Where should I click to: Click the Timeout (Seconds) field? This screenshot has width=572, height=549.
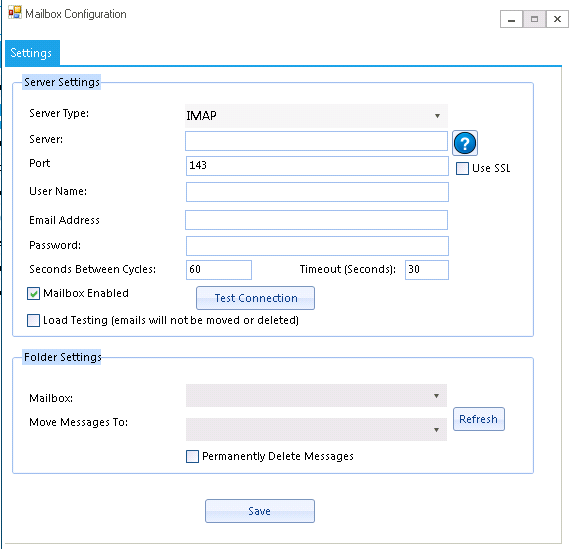[426, 270]
